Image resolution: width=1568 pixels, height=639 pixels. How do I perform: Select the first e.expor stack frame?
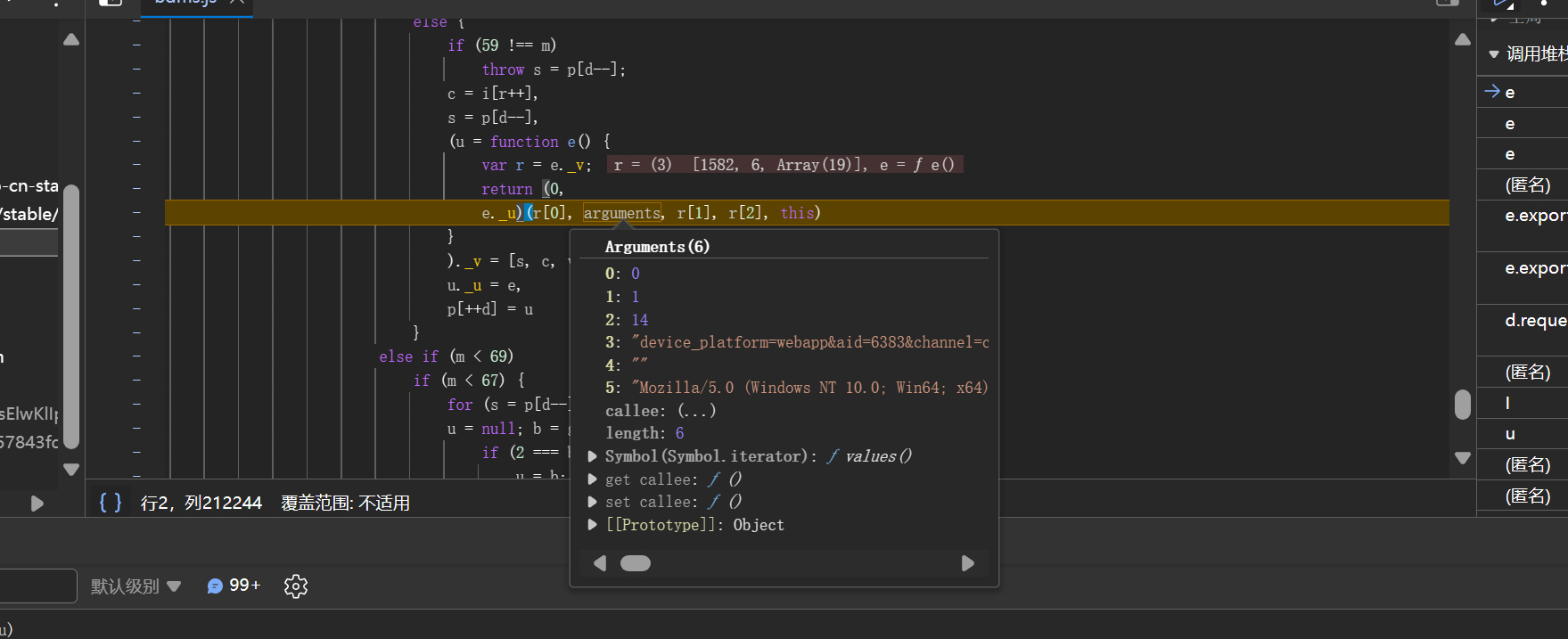coord(1535,216)
